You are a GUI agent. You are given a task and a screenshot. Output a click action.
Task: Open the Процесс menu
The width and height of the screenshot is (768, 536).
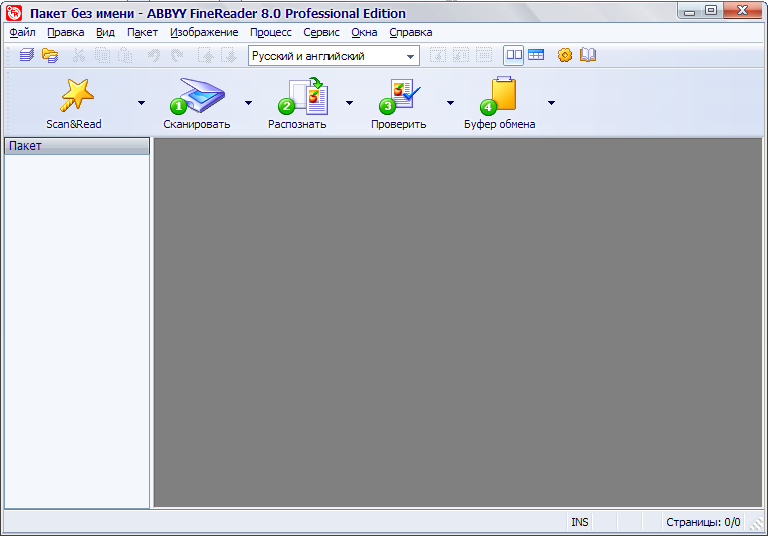271,32
